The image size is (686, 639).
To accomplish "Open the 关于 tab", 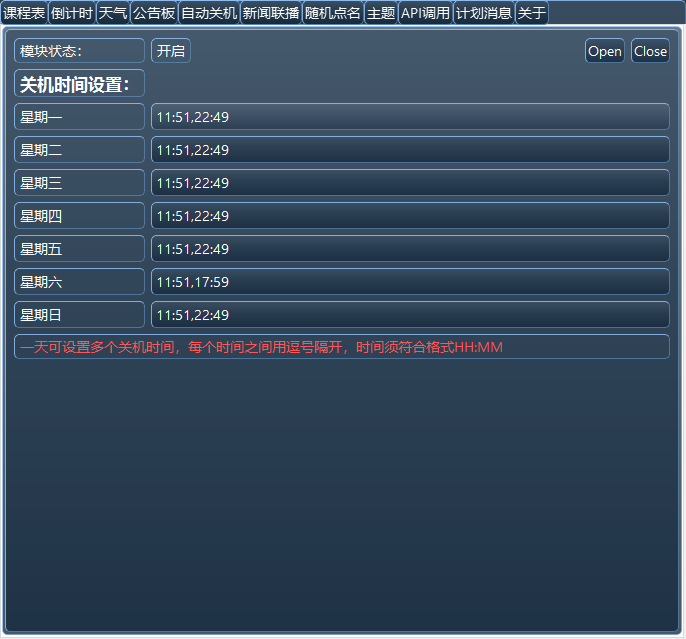I will 531,13.
